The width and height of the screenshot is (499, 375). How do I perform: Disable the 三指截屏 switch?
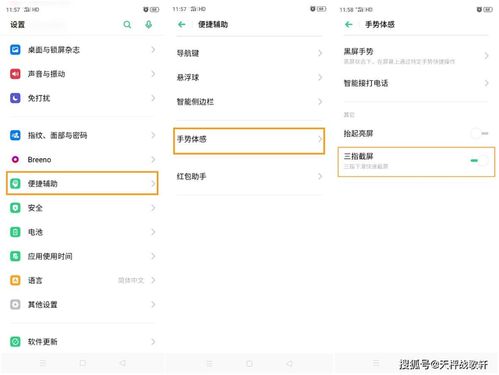480,161
